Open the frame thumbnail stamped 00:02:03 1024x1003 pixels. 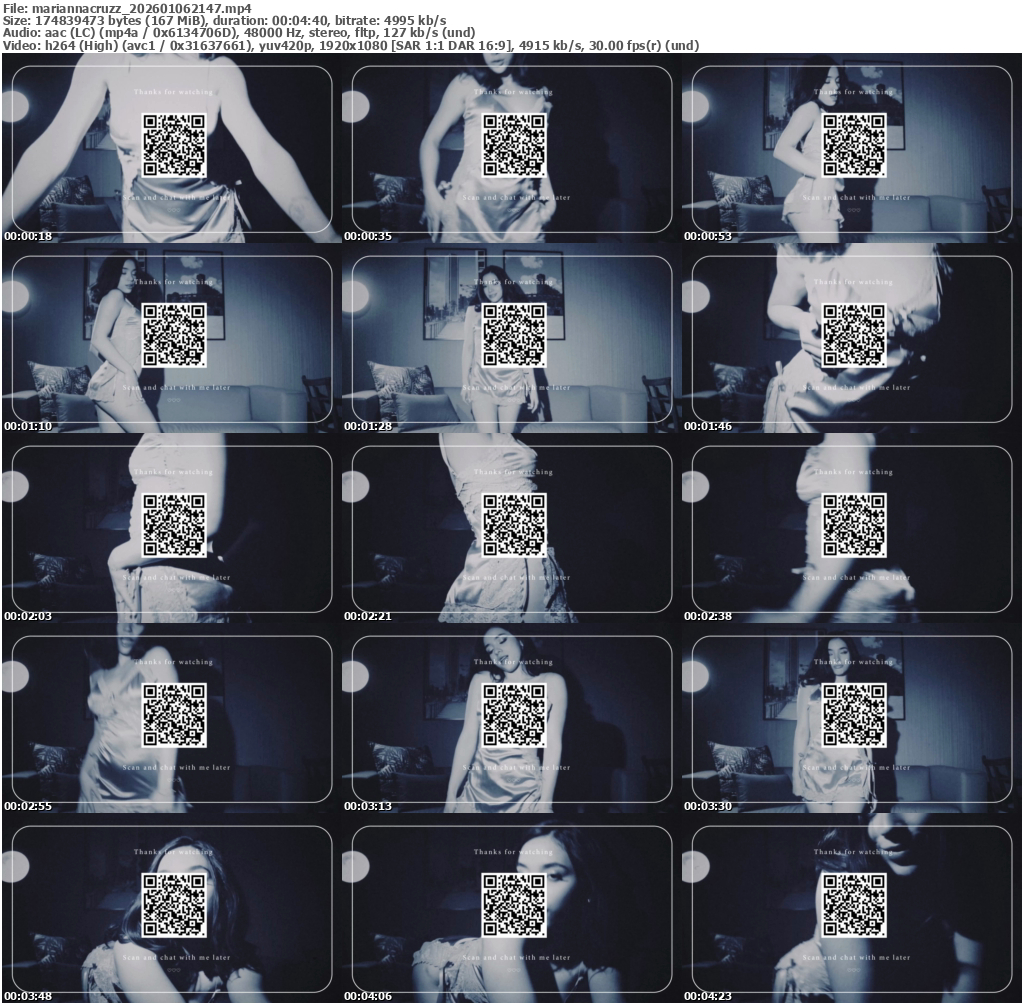coord(172,528)
